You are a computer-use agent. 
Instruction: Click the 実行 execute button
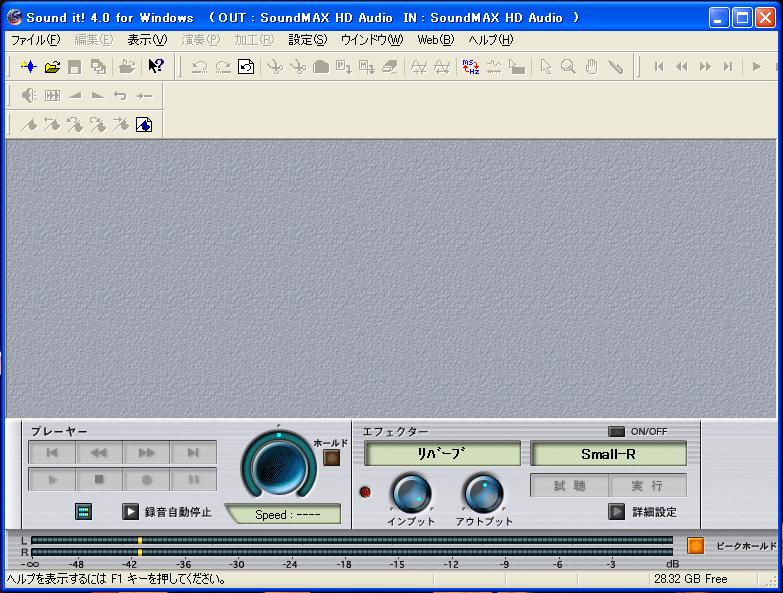(647, 485)
